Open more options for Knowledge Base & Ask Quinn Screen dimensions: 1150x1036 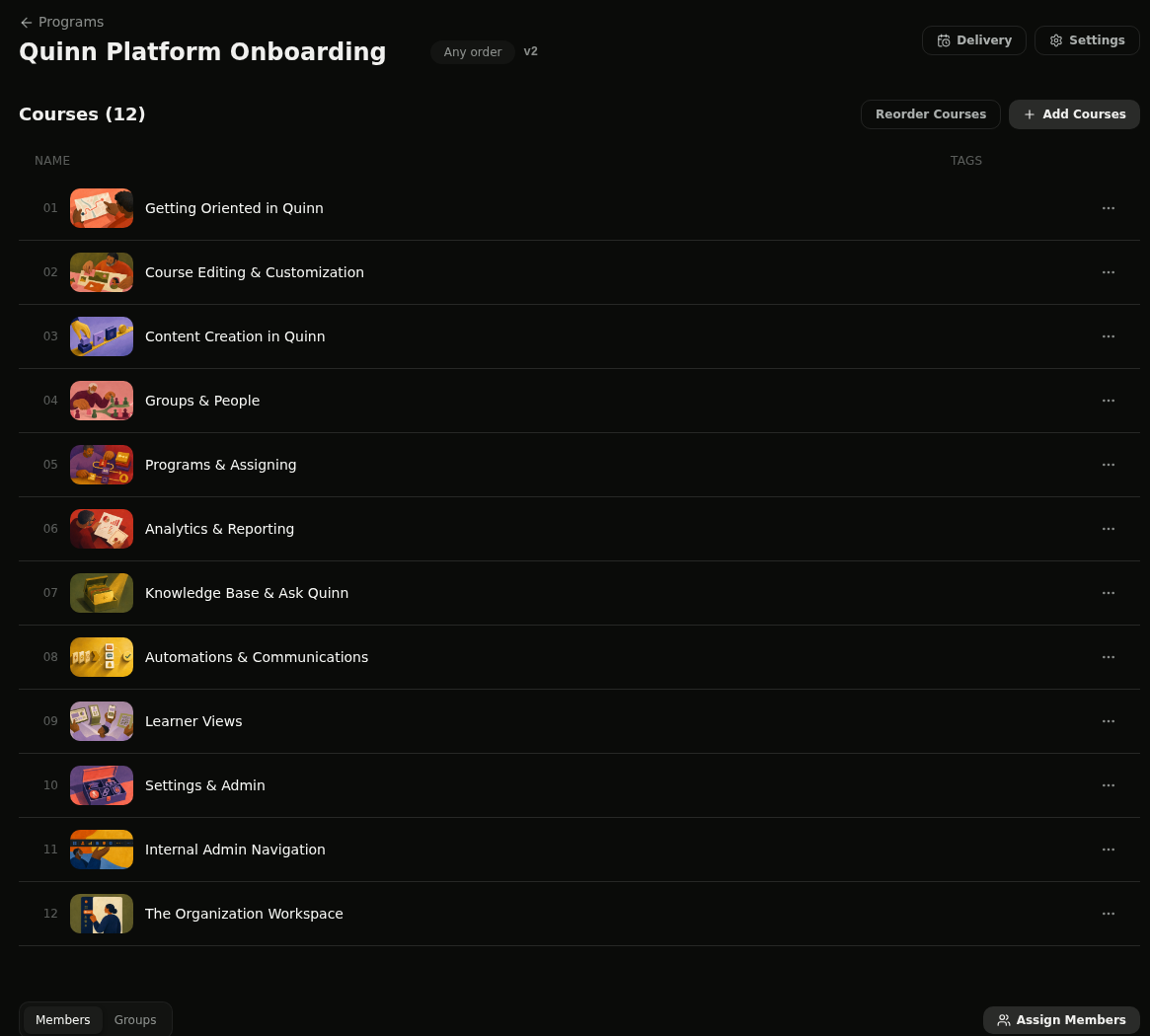click(x=1109, y=593)
